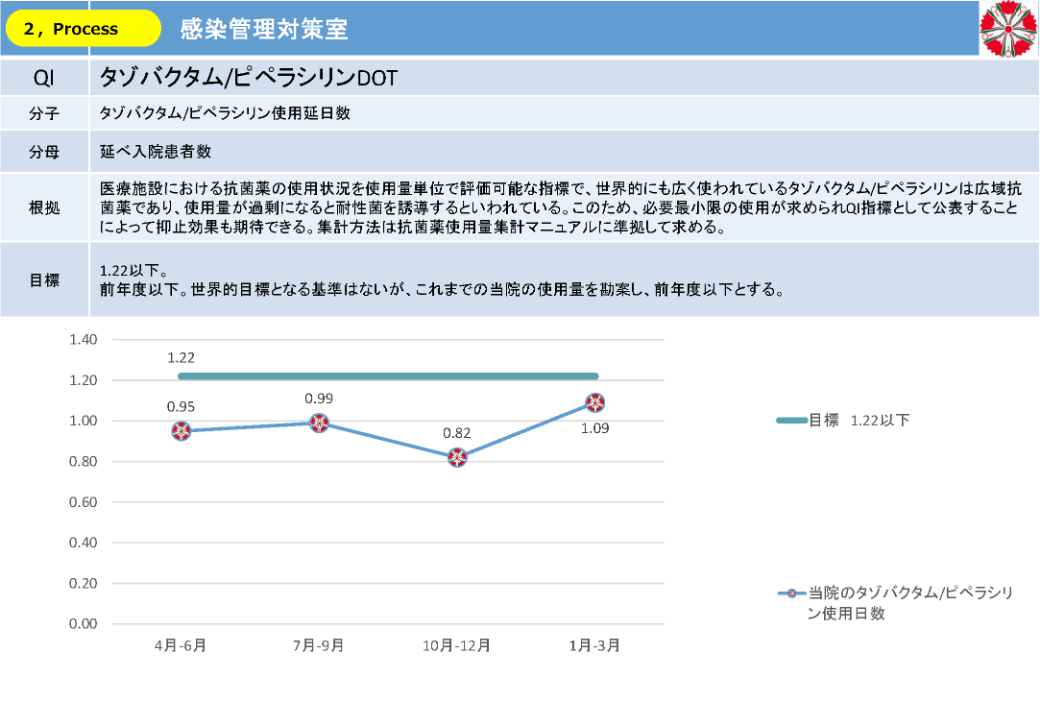The image size is (1040, 720).
Task: Select the 延べ入院患者数 text
Action: 155,152
